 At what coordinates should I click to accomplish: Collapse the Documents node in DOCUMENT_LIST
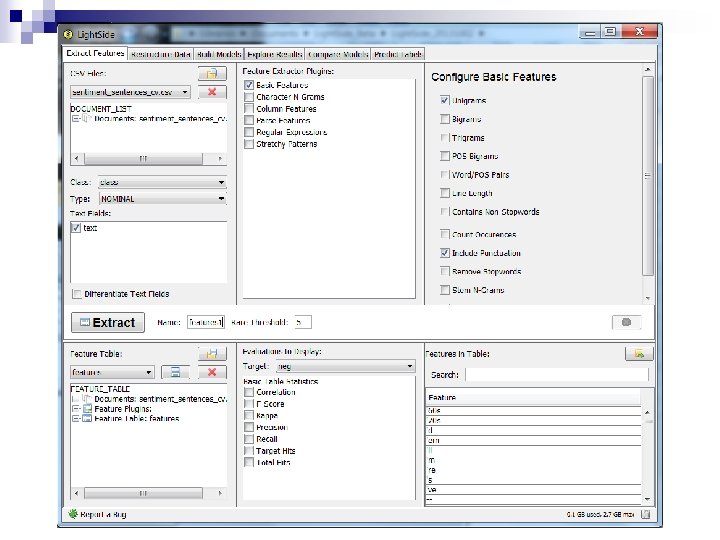tap(76, 118)
